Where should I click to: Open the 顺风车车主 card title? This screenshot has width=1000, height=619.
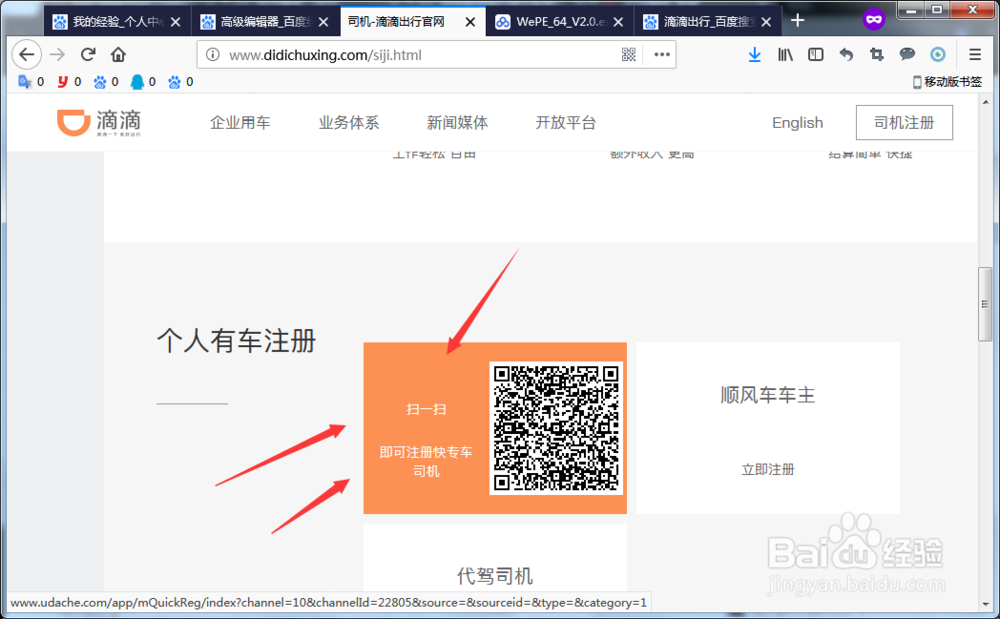click(x=768, y=395)
